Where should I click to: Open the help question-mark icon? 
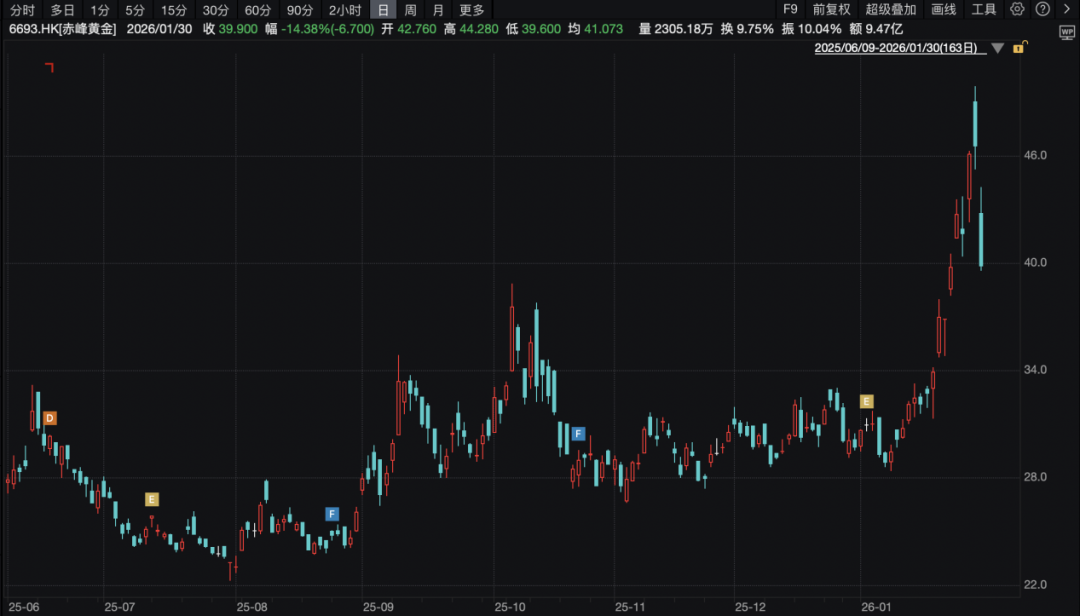click(x=1043, y=10)
